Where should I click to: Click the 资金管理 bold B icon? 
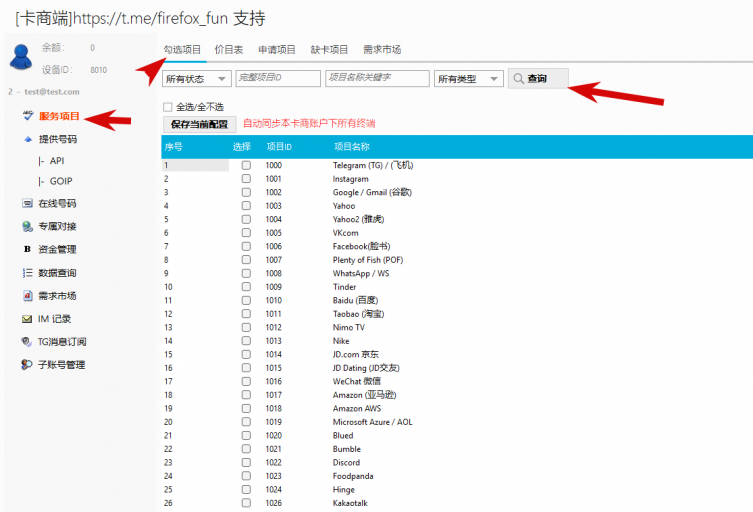click(x=27, y=249)
